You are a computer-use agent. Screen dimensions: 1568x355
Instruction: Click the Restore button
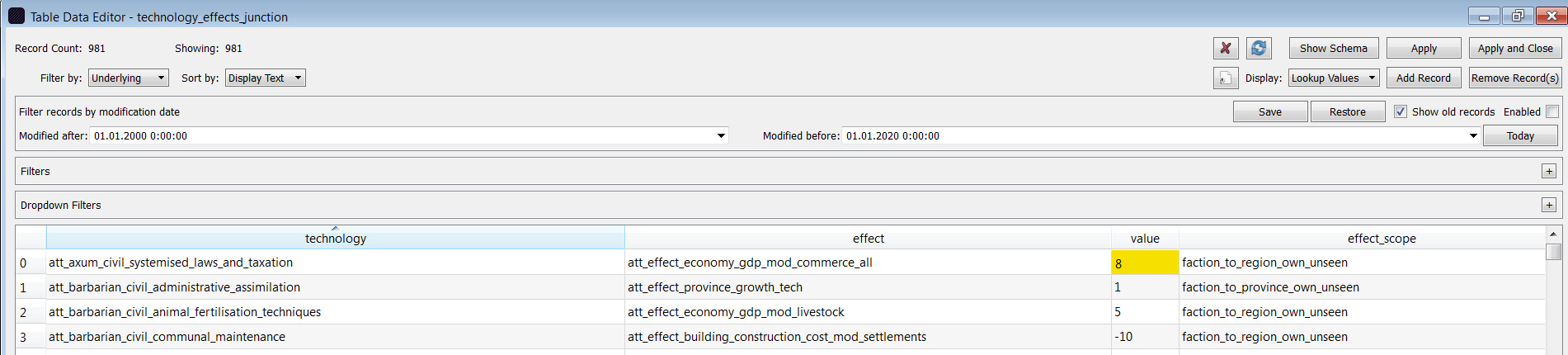(1348, 111)
